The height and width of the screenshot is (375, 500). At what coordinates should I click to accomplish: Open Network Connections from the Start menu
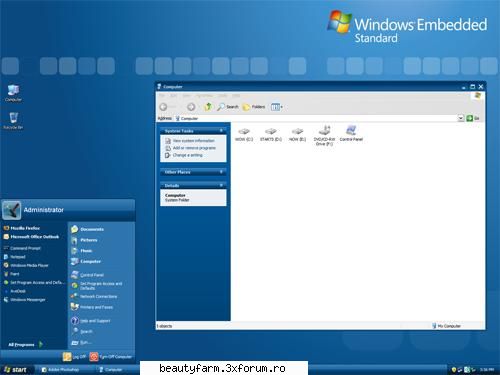(x=94, y=296)
